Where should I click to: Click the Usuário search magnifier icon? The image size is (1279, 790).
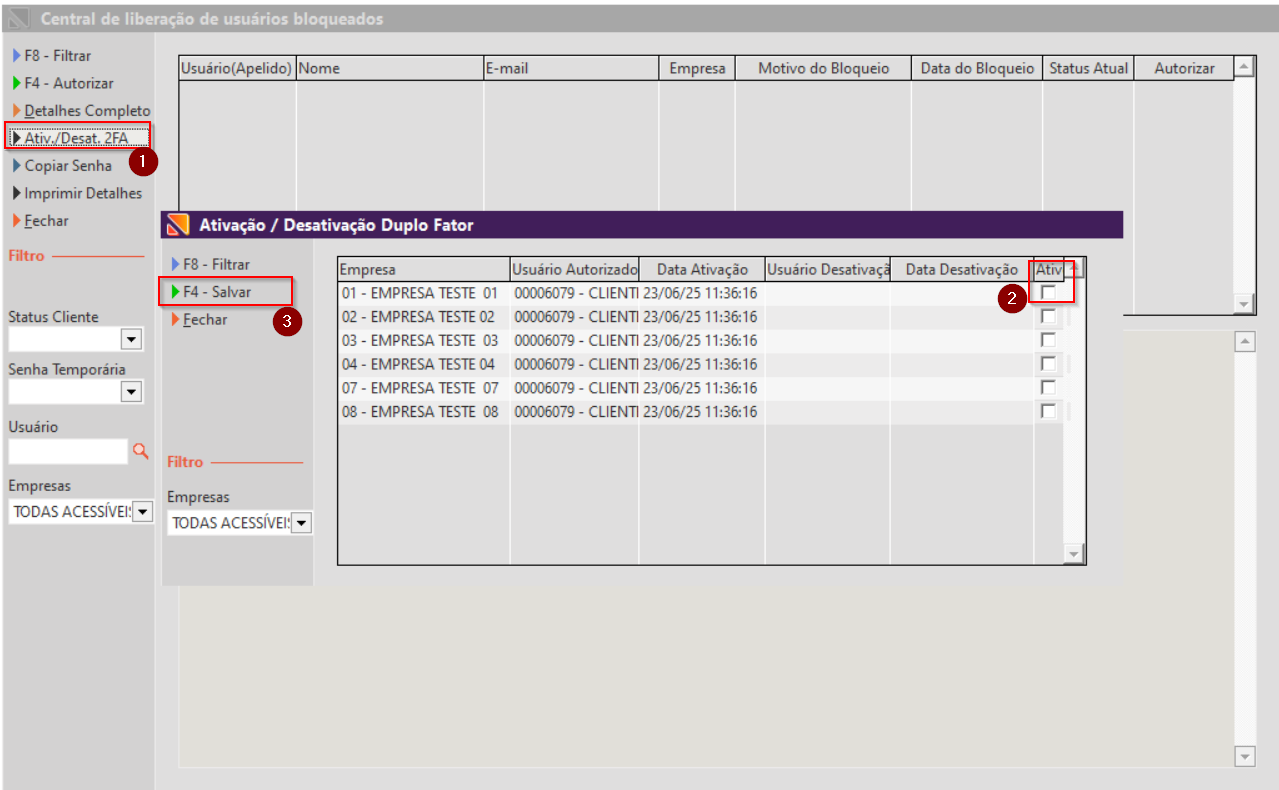[x=140, y=451]
